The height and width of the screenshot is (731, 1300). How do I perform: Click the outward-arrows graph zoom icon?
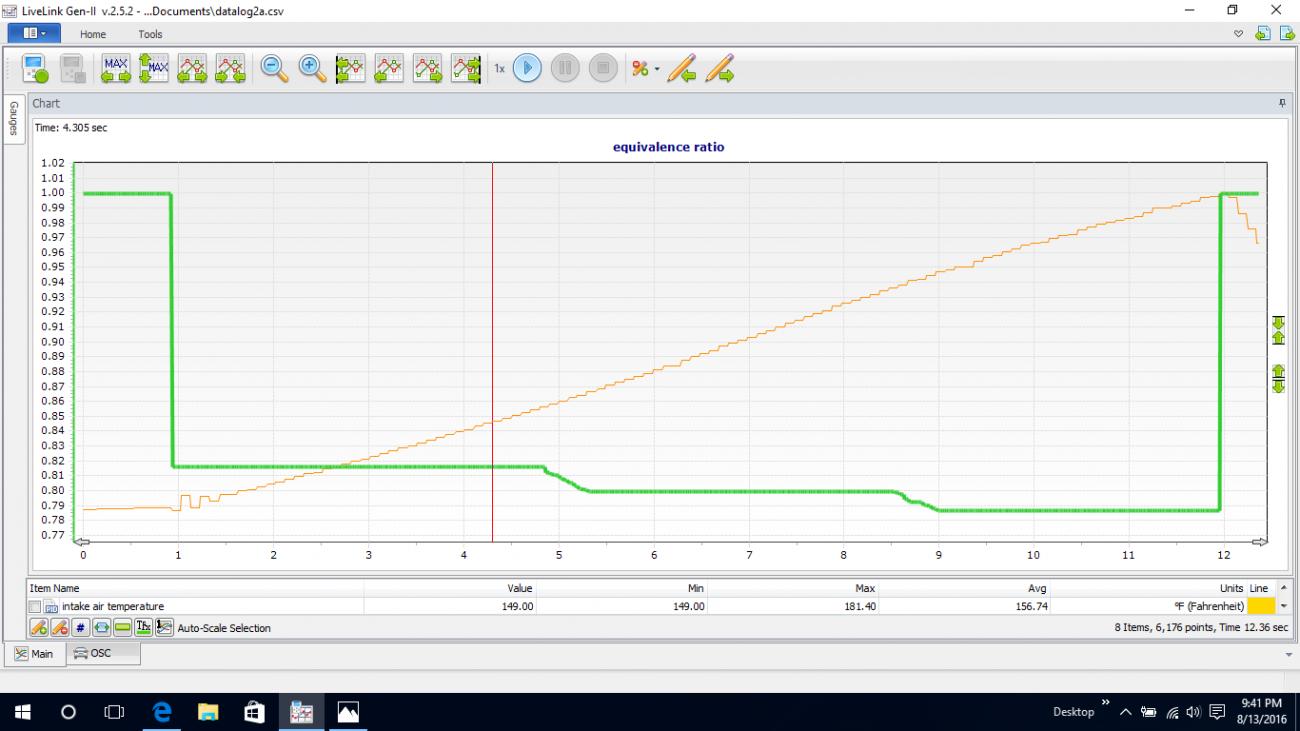pyautogui.click(x=192, y=69)
